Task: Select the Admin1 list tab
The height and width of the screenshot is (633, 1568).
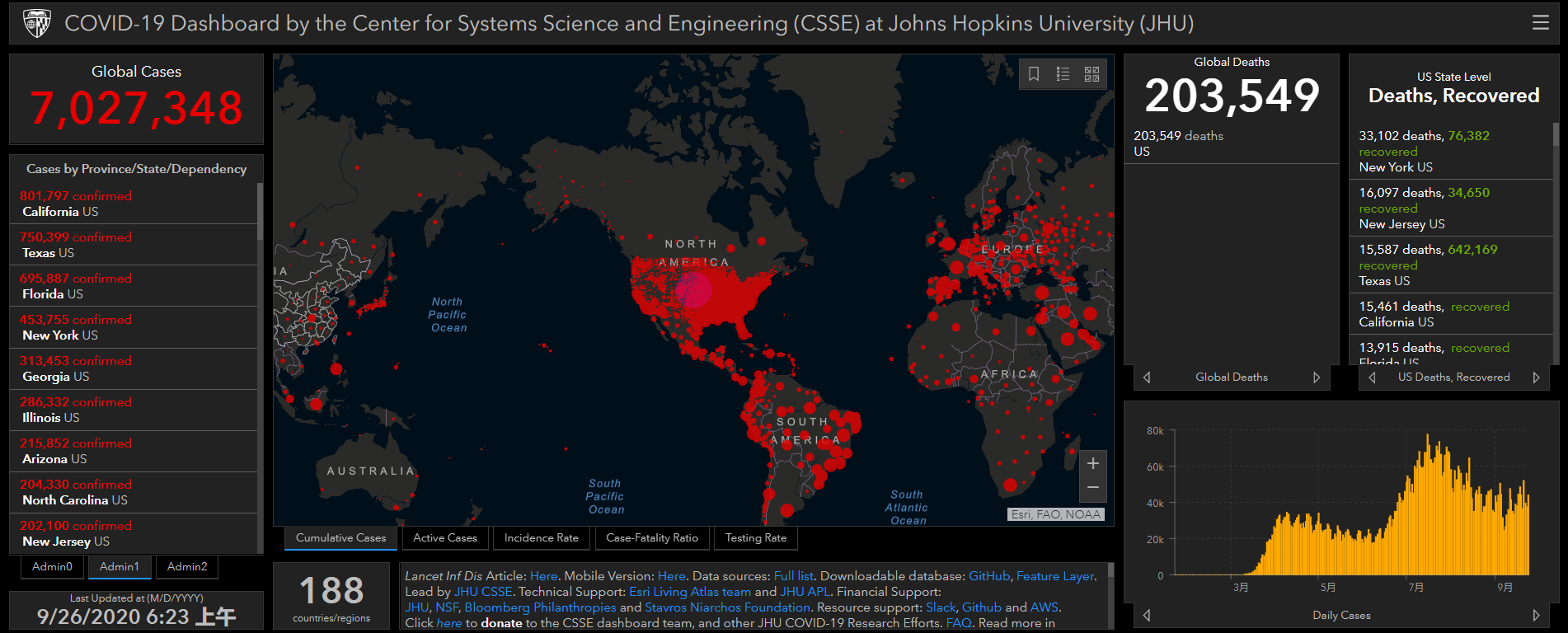Action: click(x=120, y=567)
